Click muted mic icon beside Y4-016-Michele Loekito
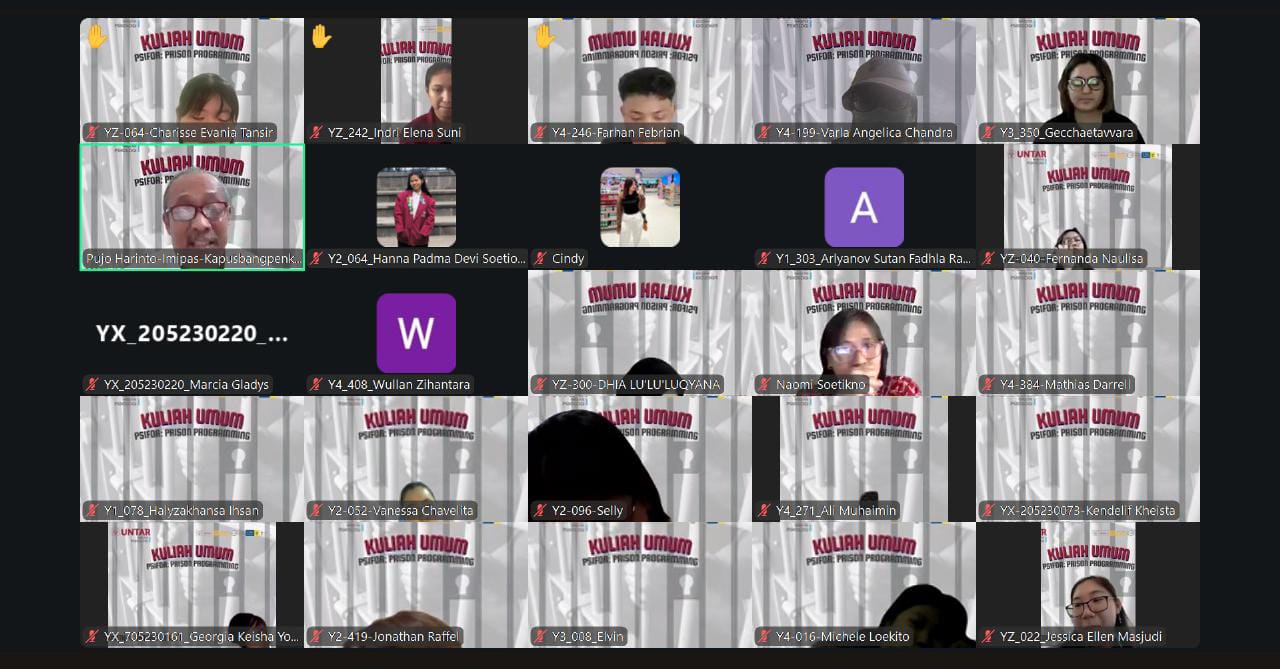Image resolution: width=1280 pixels, height=669 pixels. point(764,637)
